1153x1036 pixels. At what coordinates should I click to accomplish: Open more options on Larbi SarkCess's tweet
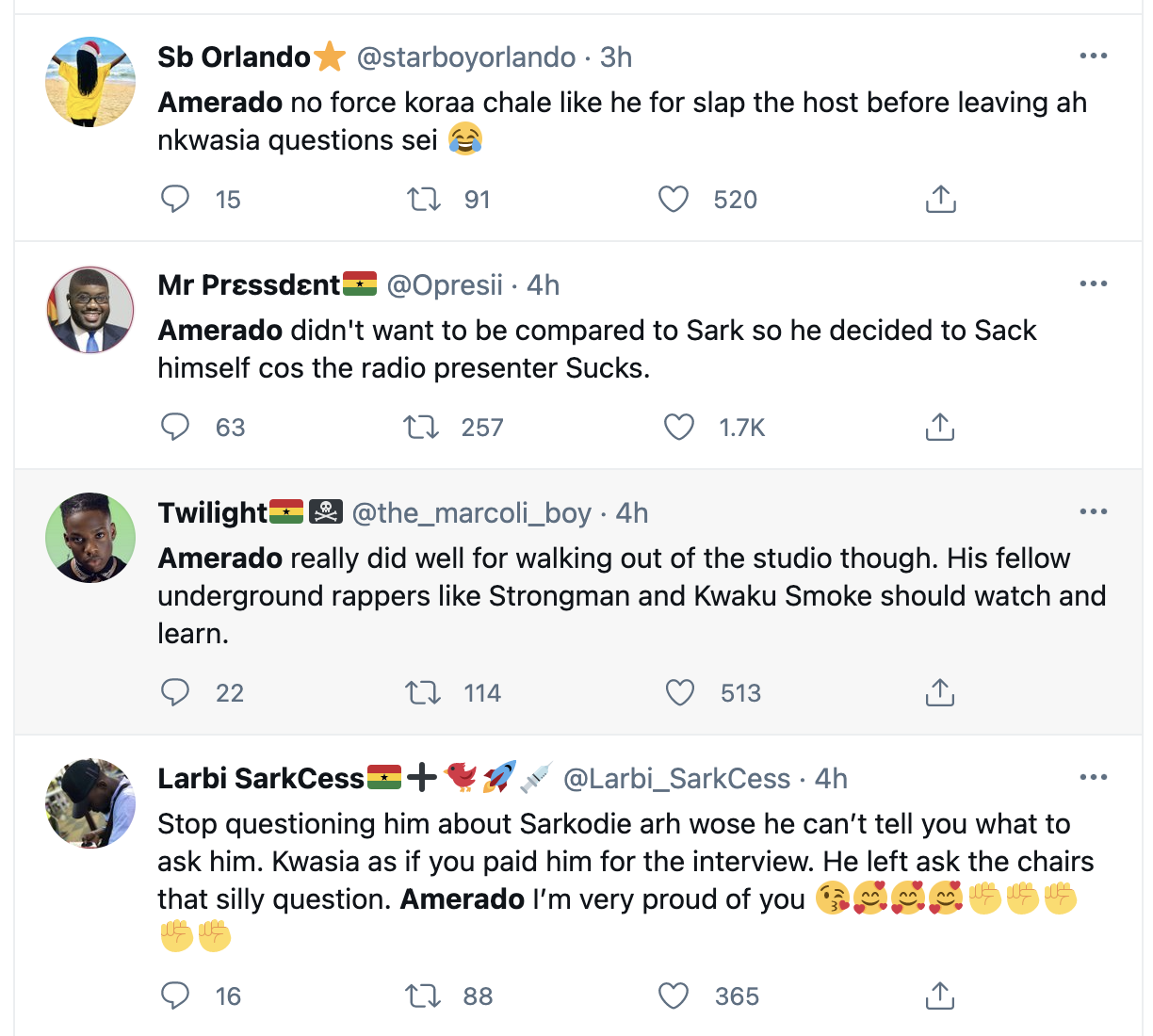pyautogui.click(x=1093, y=778)
